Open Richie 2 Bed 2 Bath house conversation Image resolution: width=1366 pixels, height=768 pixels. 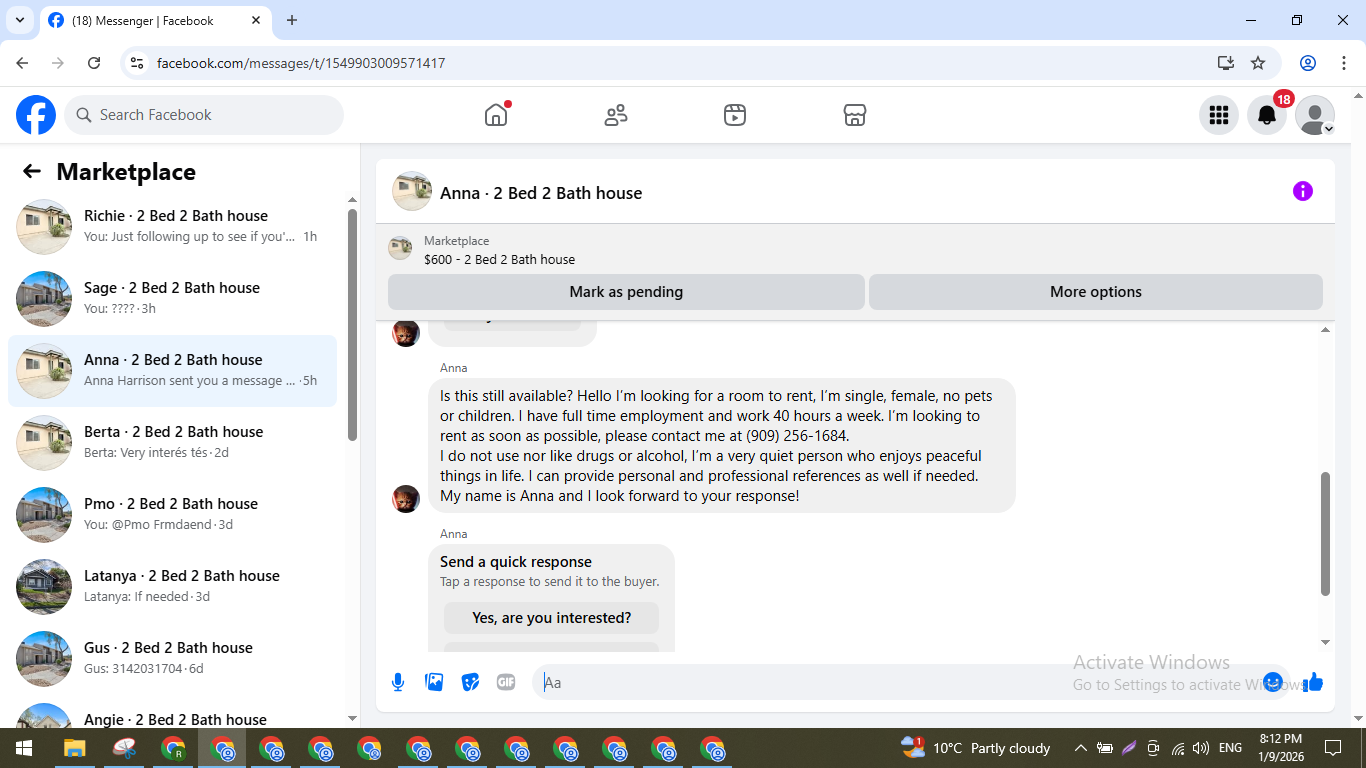[x=172, y=227]
